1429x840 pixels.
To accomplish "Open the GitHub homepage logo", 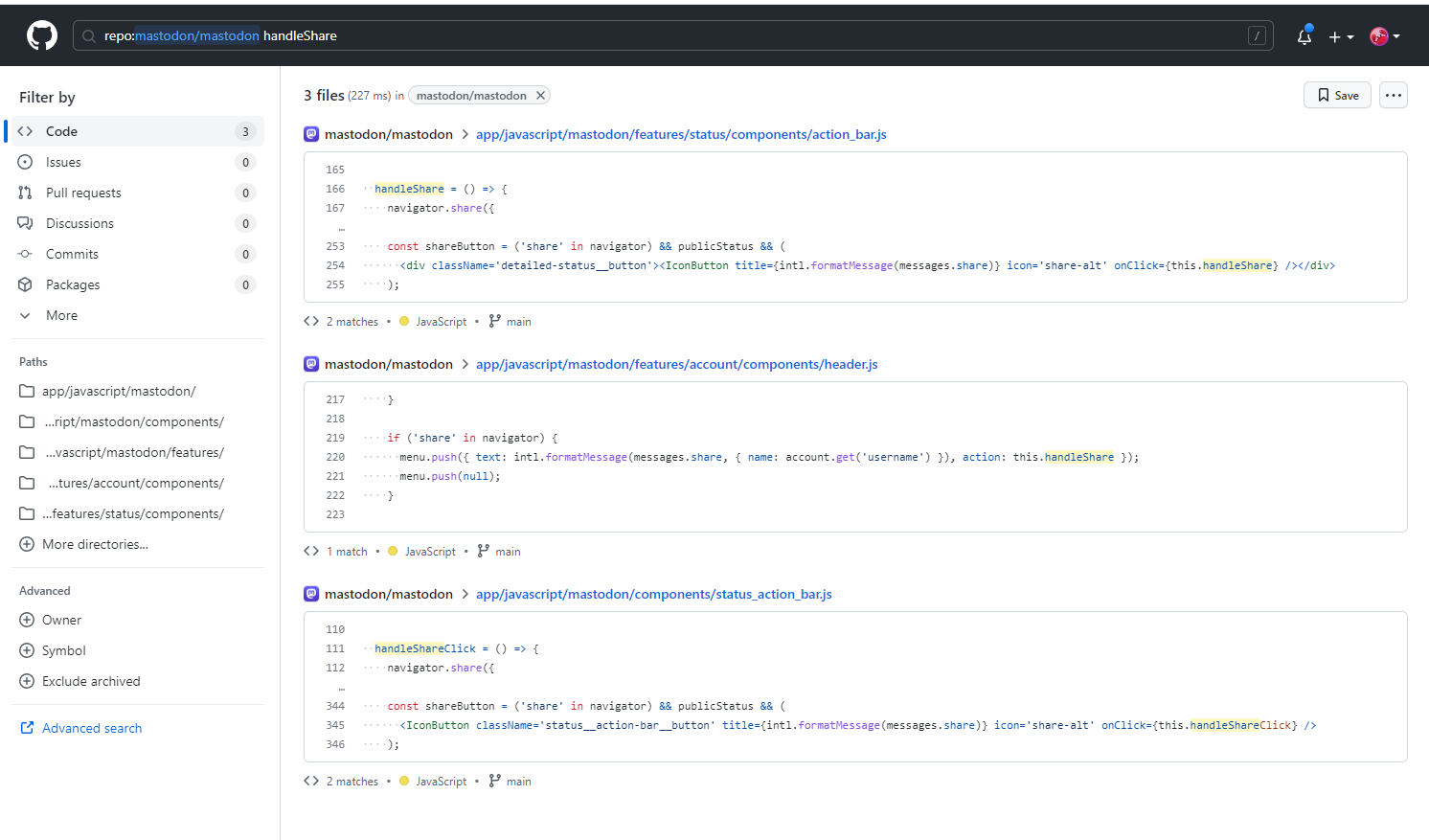I will point(42,36).
